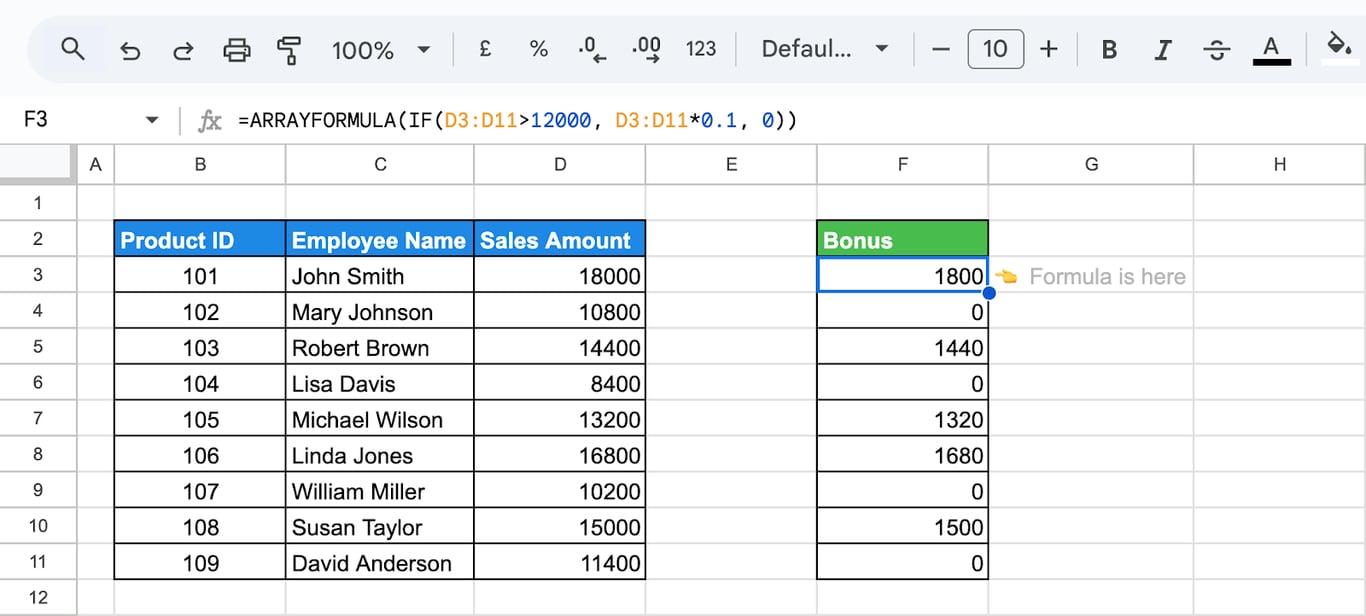Select the cell containing Linda Jones
Viewport: 1366px width, 616px height.
380,455
